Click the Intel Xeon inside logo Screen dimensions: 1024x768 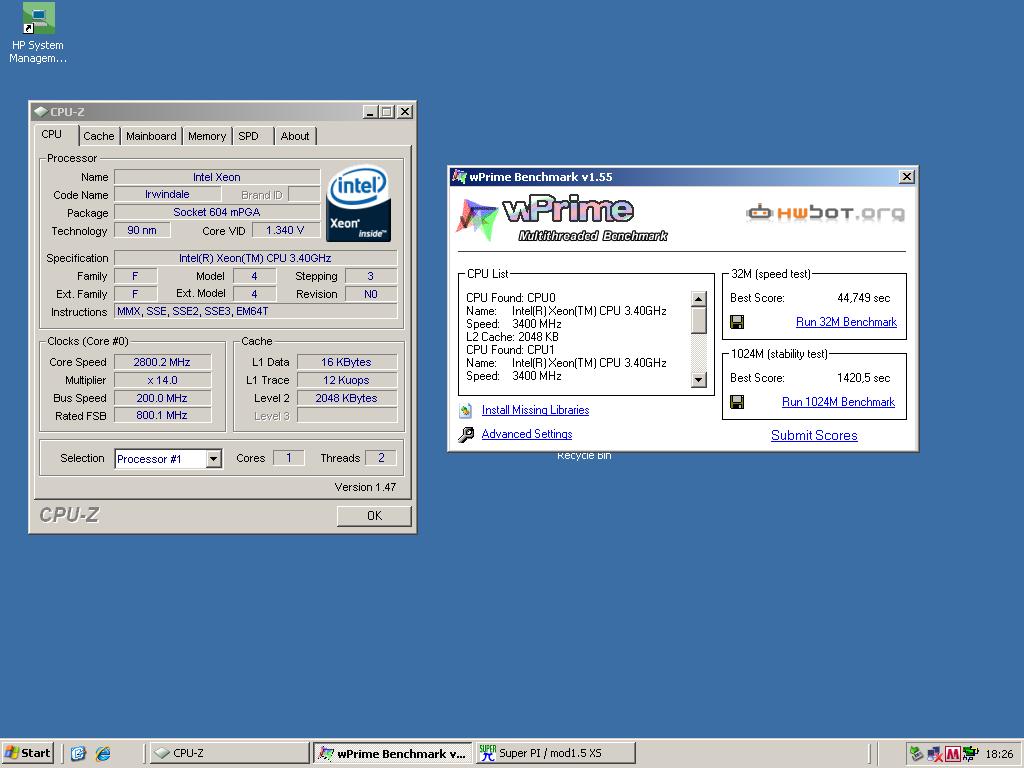pyautogui.click(x=358, y=202)
